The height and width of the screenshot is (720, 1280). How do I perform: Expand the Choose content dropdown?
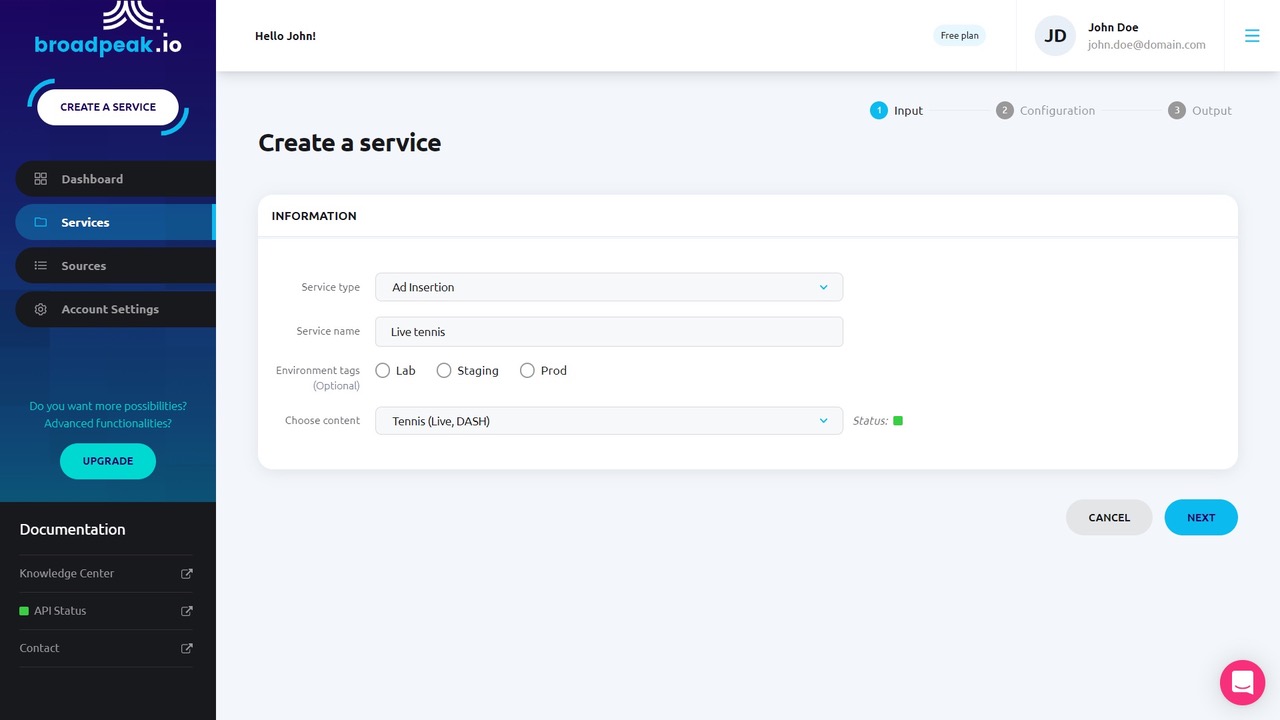point(609,421)
